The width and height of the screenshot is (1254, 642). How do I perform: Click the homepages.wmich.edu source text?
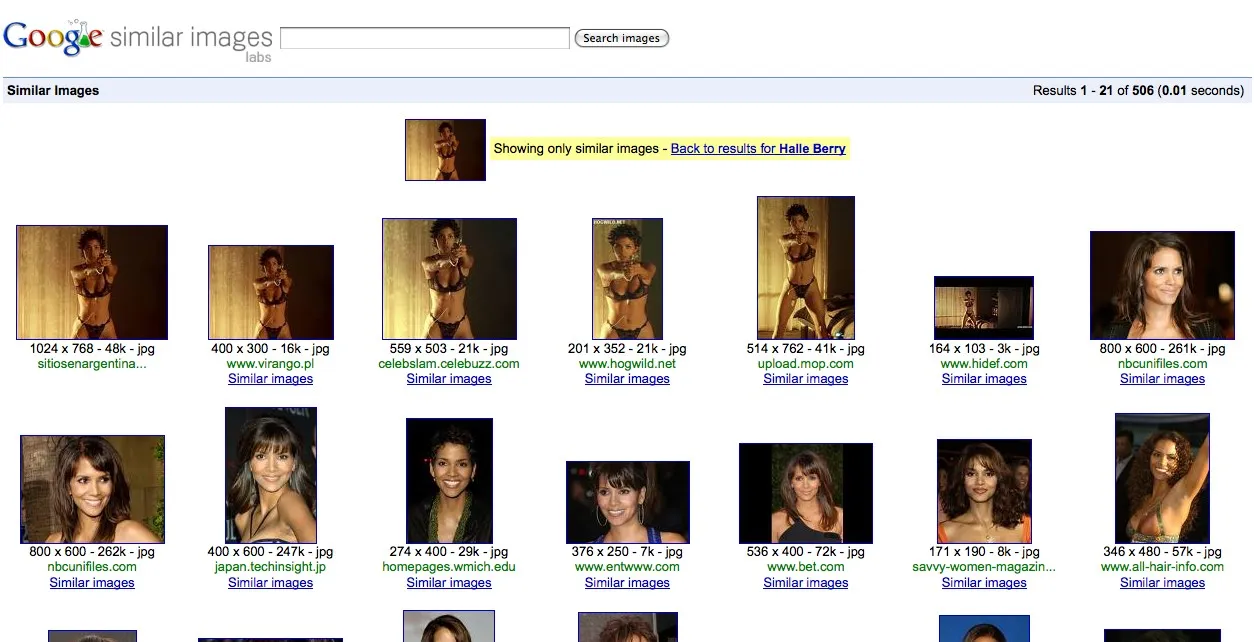[449, 567]
